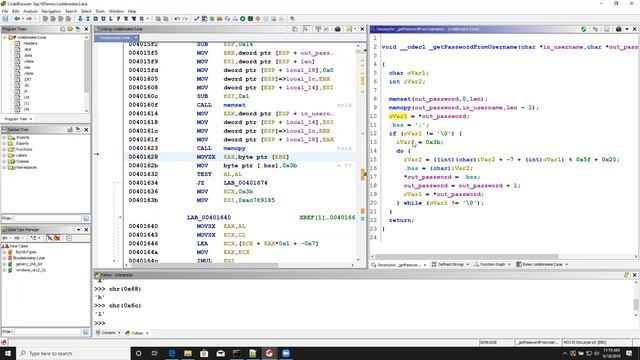Click the memcpy call in listing

234,148
